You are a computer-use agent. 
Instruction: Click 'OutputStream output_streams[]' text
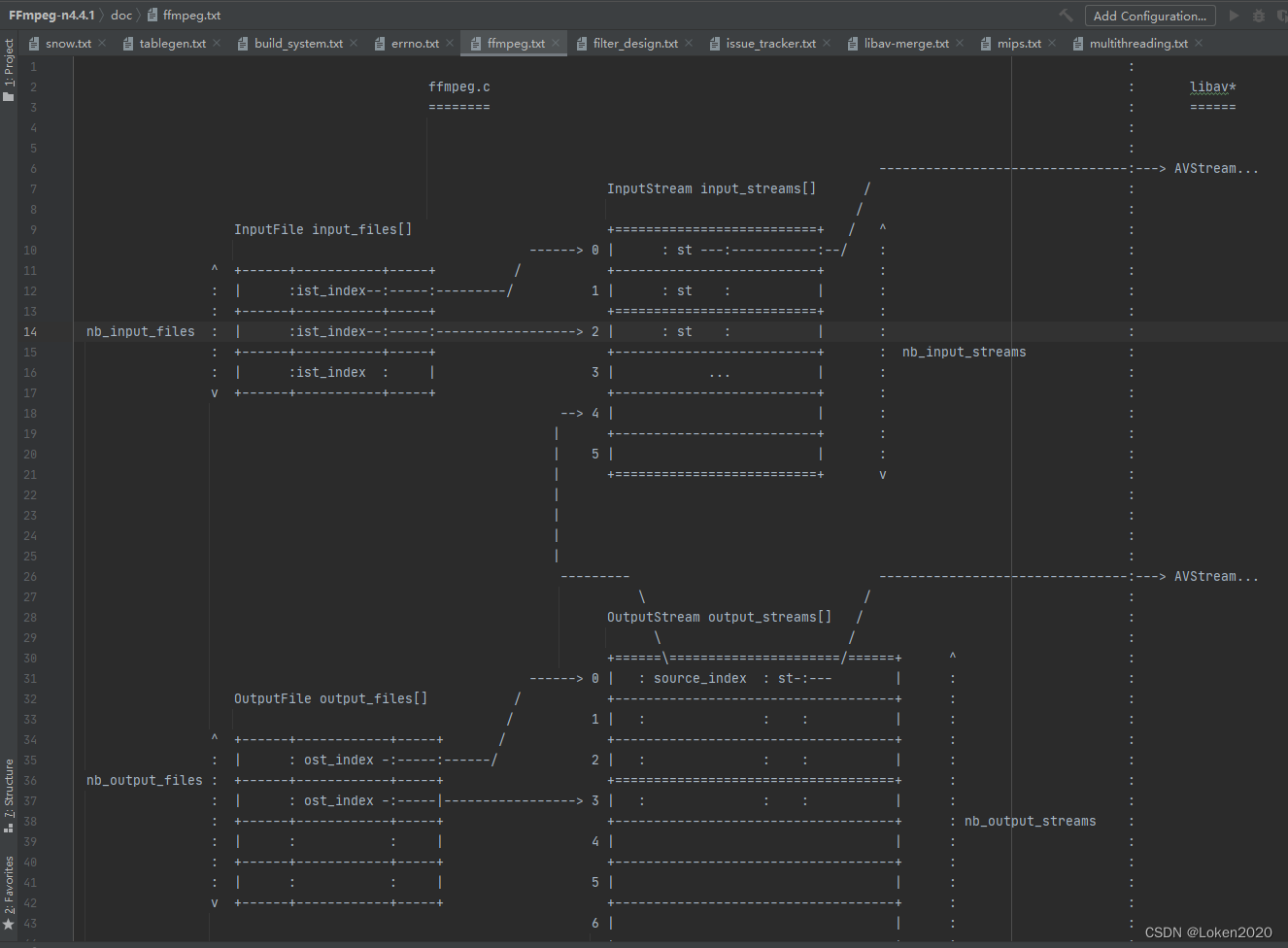click(x=720, y=618)
